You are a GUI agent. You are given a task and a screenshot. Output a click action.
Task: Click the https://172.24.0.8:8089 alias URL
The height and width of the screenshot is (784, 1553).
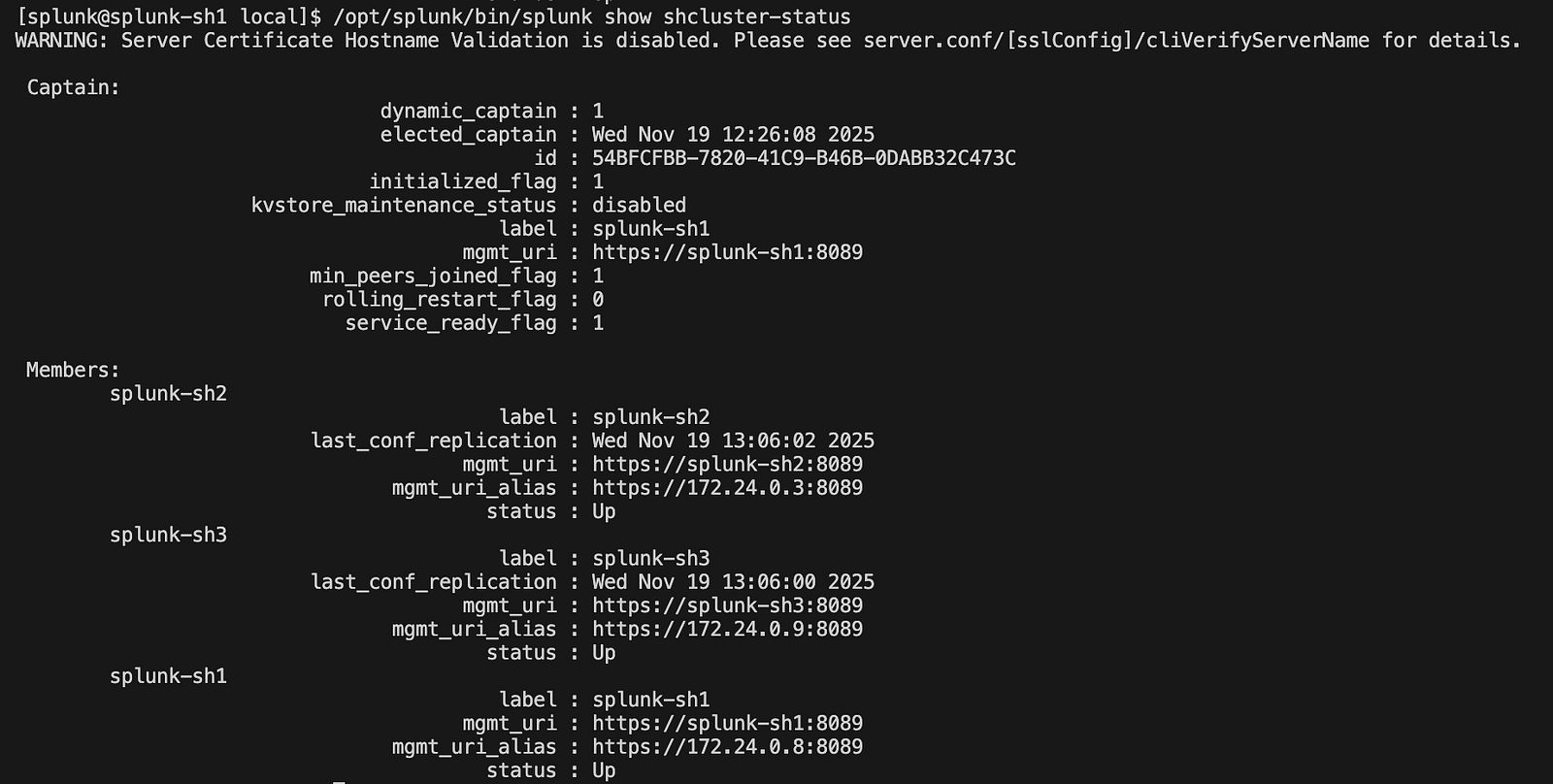point(727,747)
